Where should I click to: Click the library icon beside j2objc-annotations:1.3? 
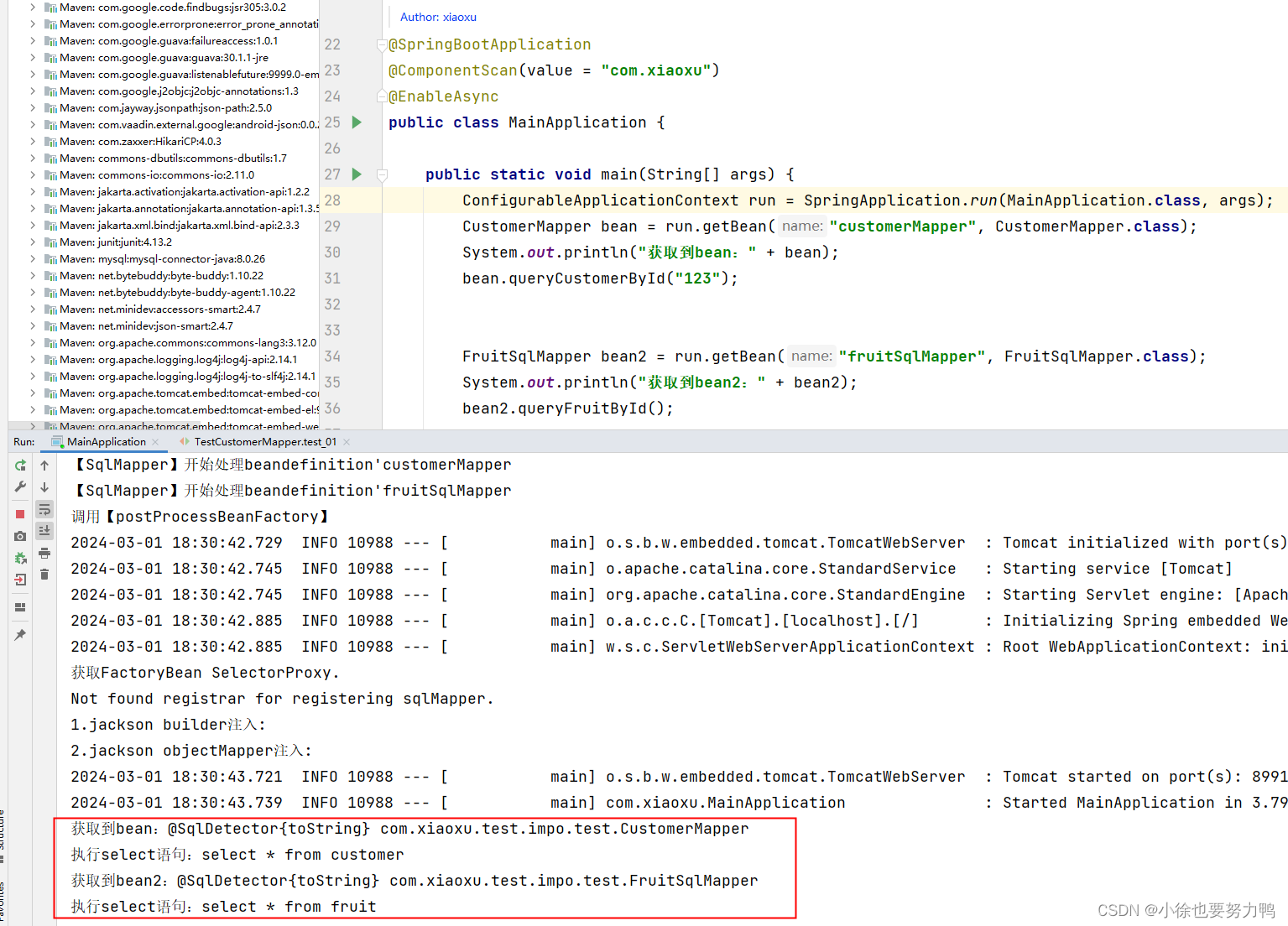50,91
